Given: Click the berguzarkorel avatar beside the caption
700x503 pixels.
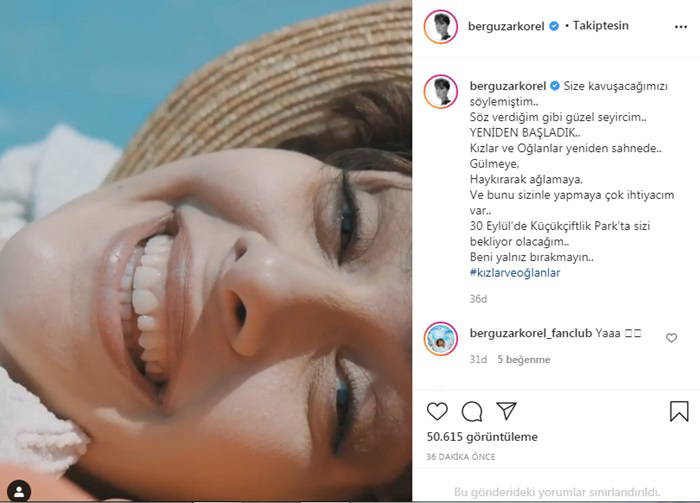Looking at the screenshot, I should click(440, 91).
